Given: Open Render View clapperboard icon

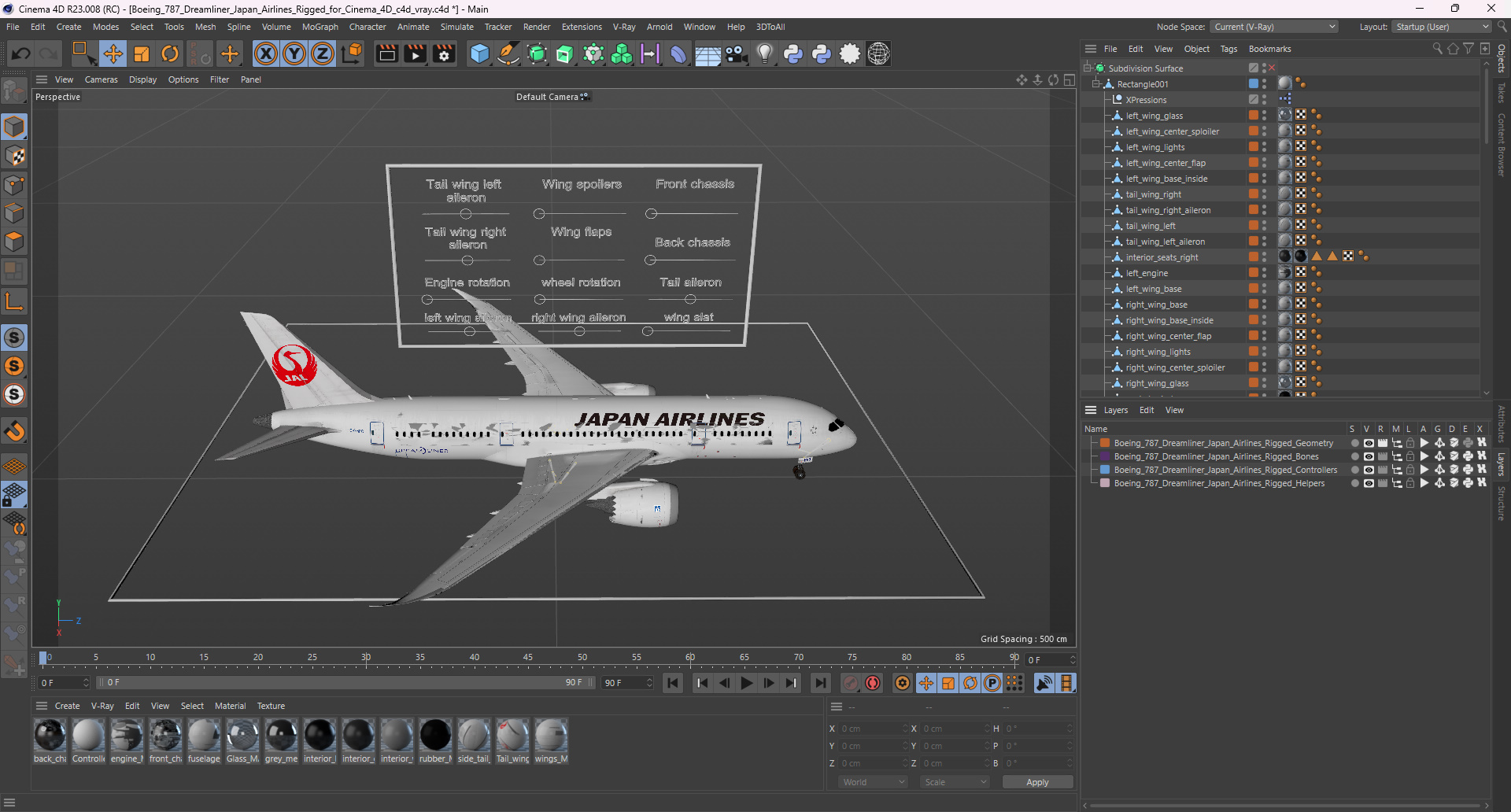Looking at the screenshot, I should click(x=386, y=54).
